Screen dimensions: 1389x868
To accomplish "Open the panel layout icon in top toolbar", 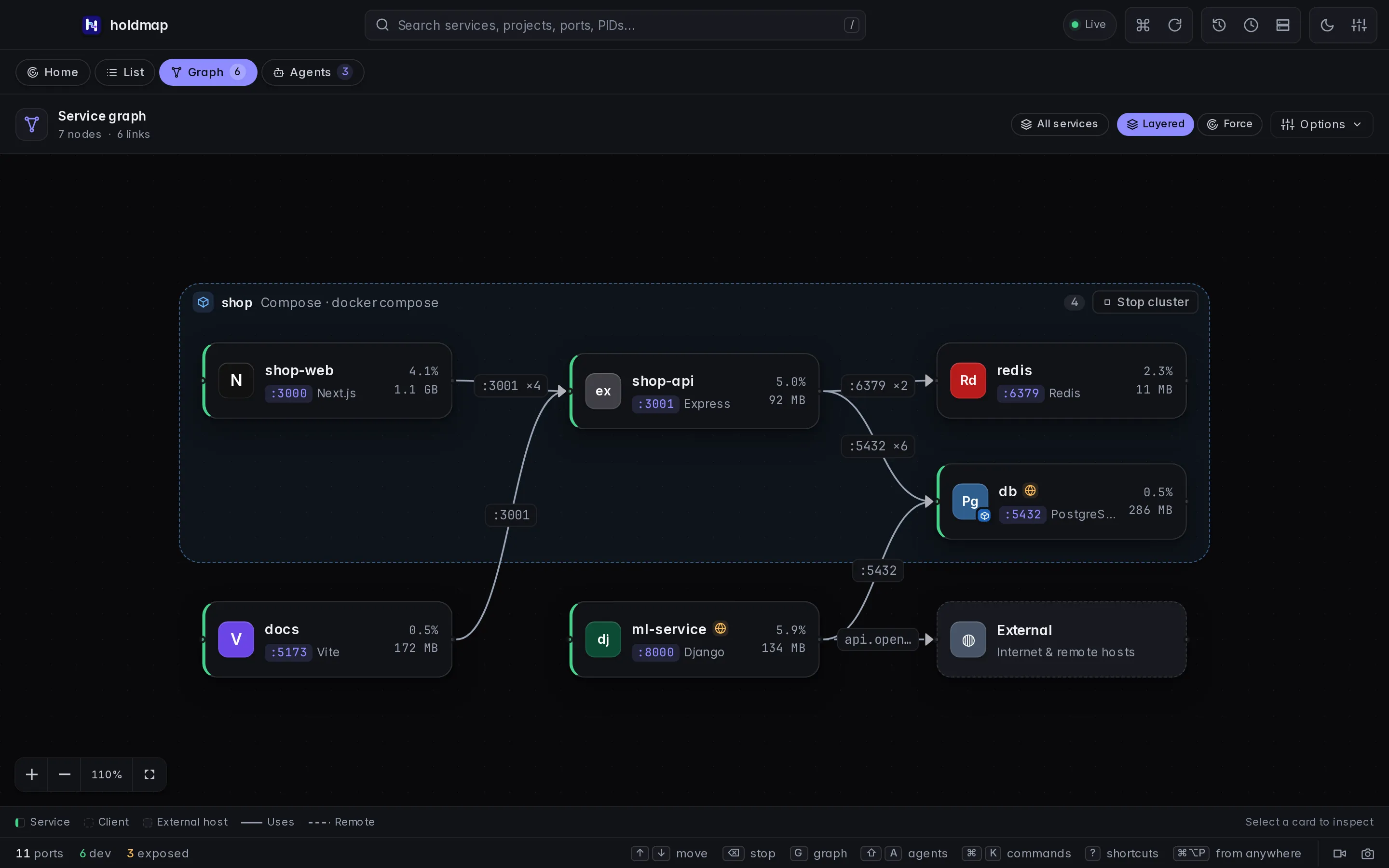I will (1283, 25).
